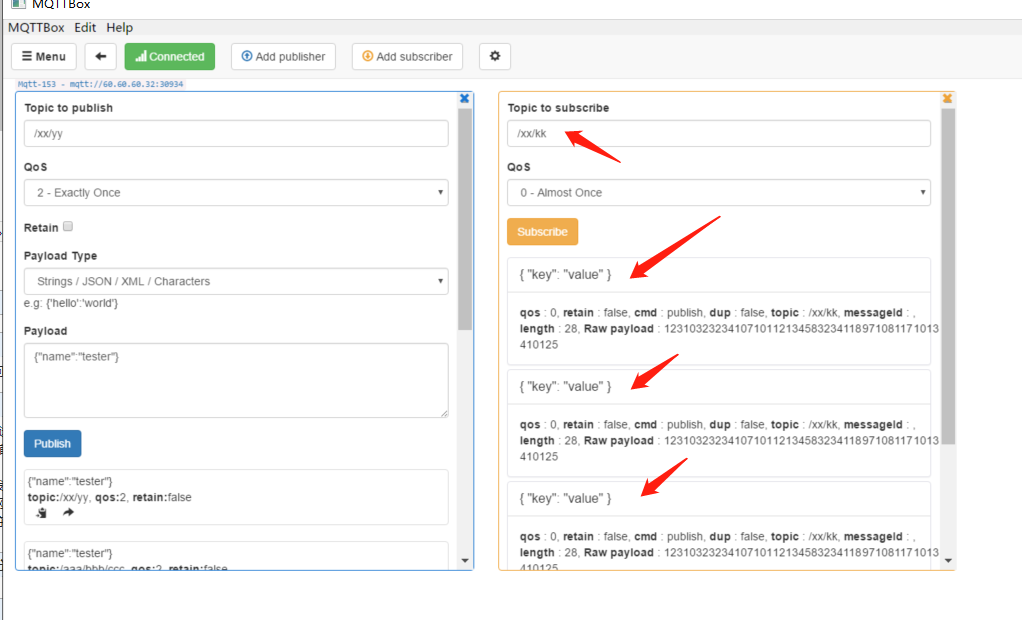
Task: Click publisher panel scroll down arrow
Action: [x=465, y=561]
